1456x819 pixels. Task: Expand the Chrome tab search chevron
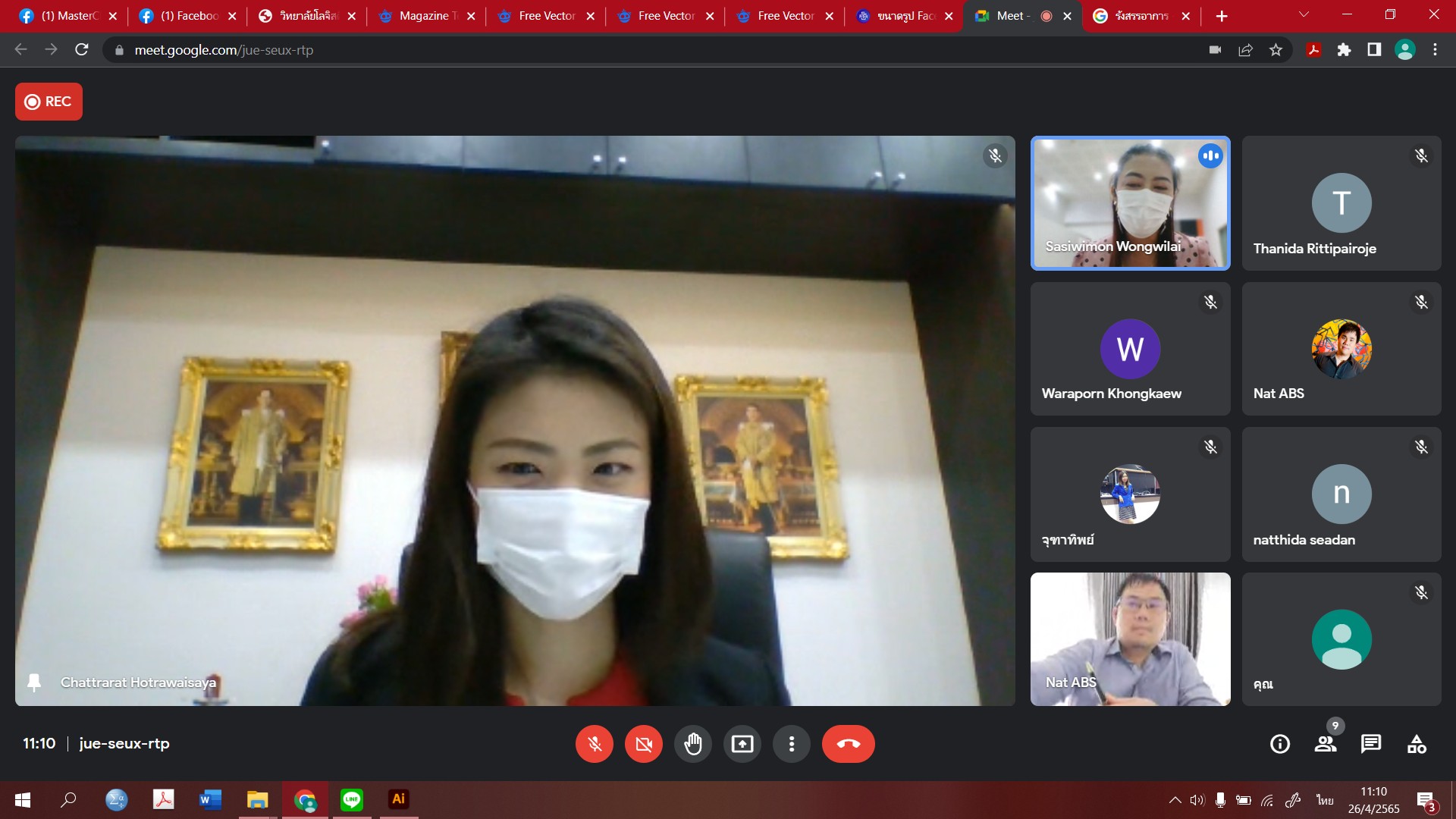[1304, 15]
